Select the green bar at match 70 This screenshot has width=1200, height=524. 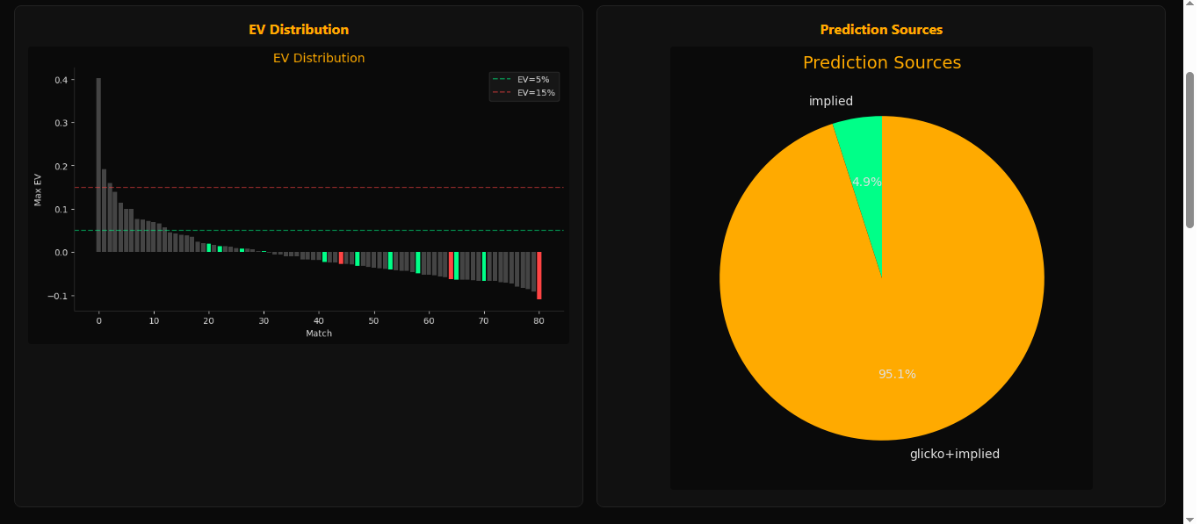click(x=484, y=266)
